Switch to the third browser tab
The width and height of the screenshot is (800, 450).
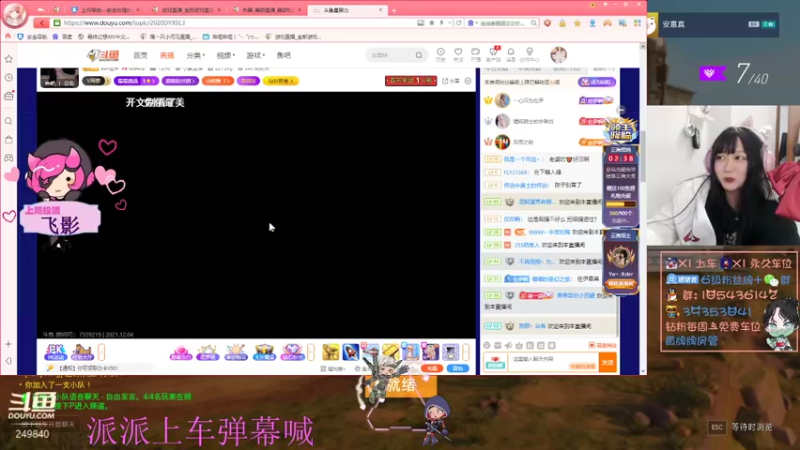point(267,10)
